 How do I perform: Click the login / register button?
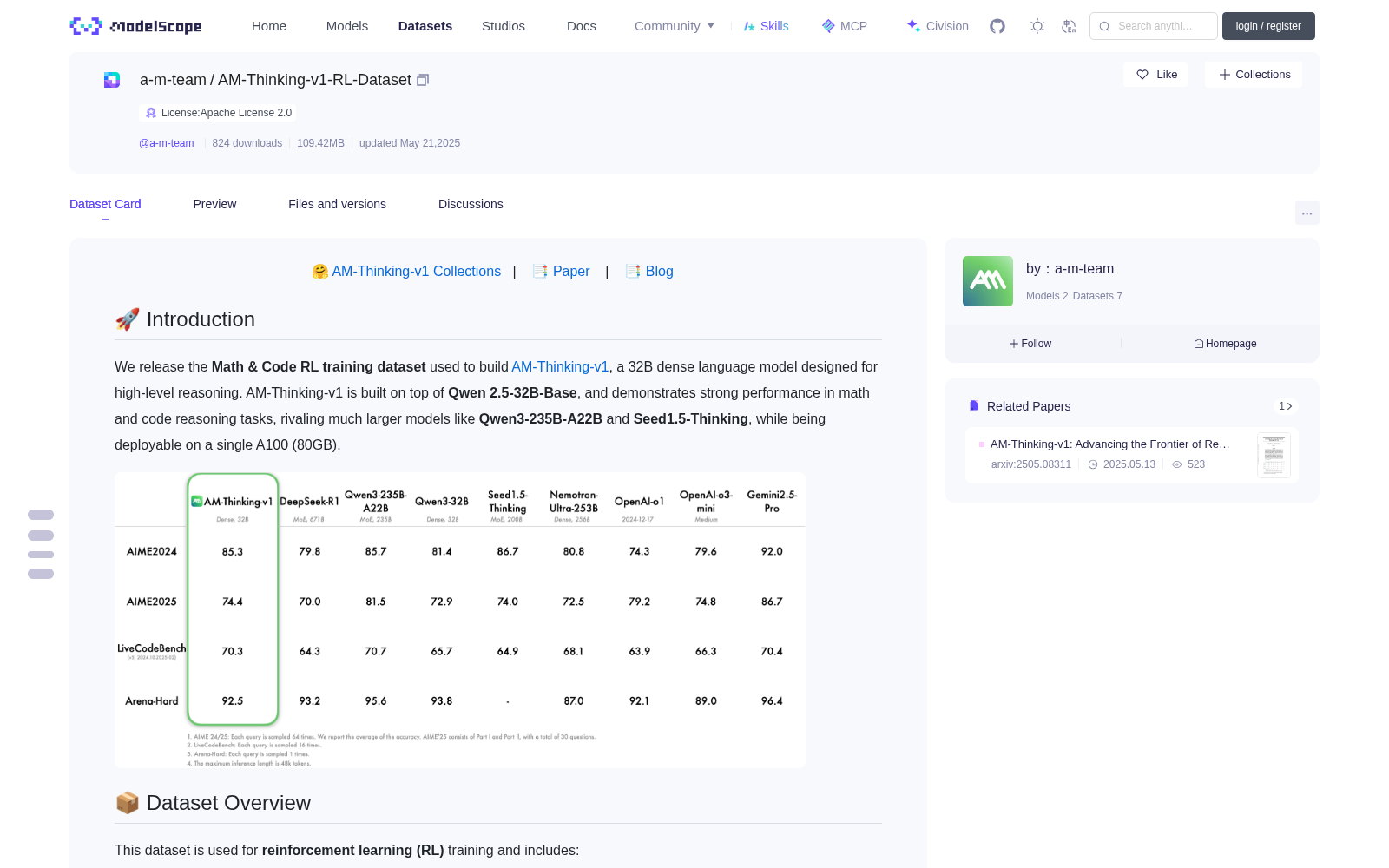1268,26
